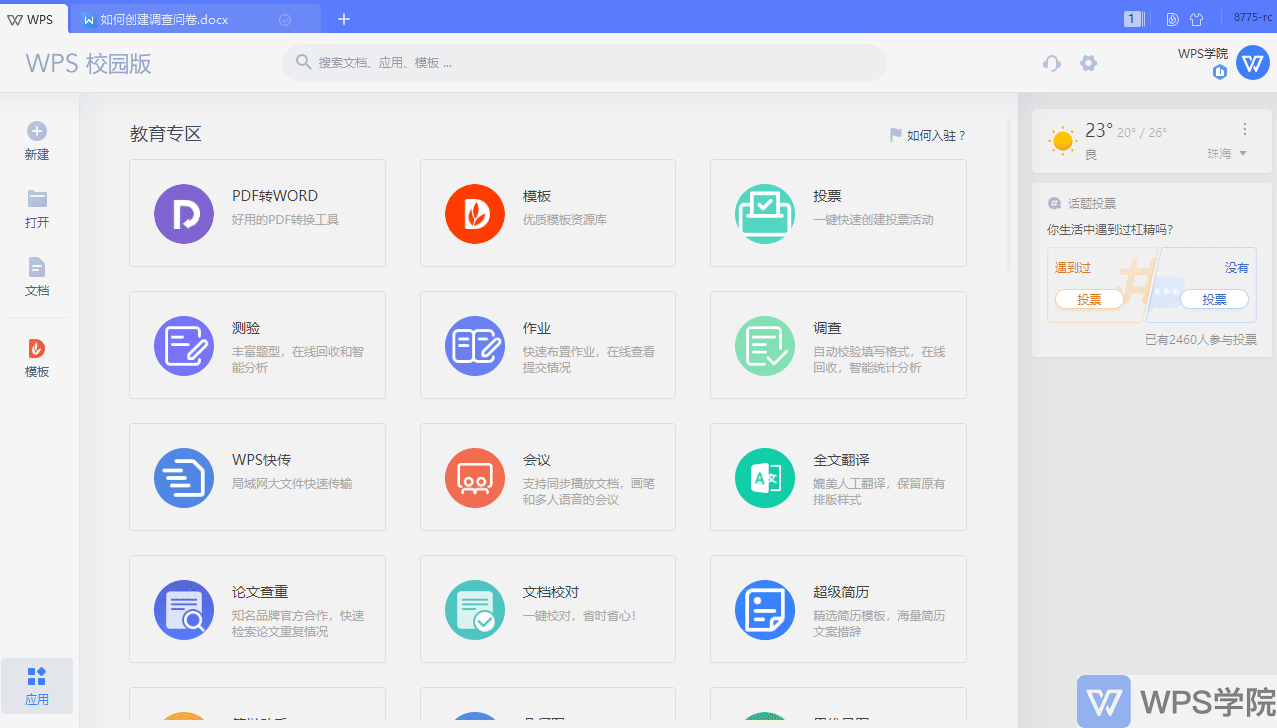The image size is (1277, 728).
Task: Open the WPS学院 account avatar menu
Action: coord(1252,62)
